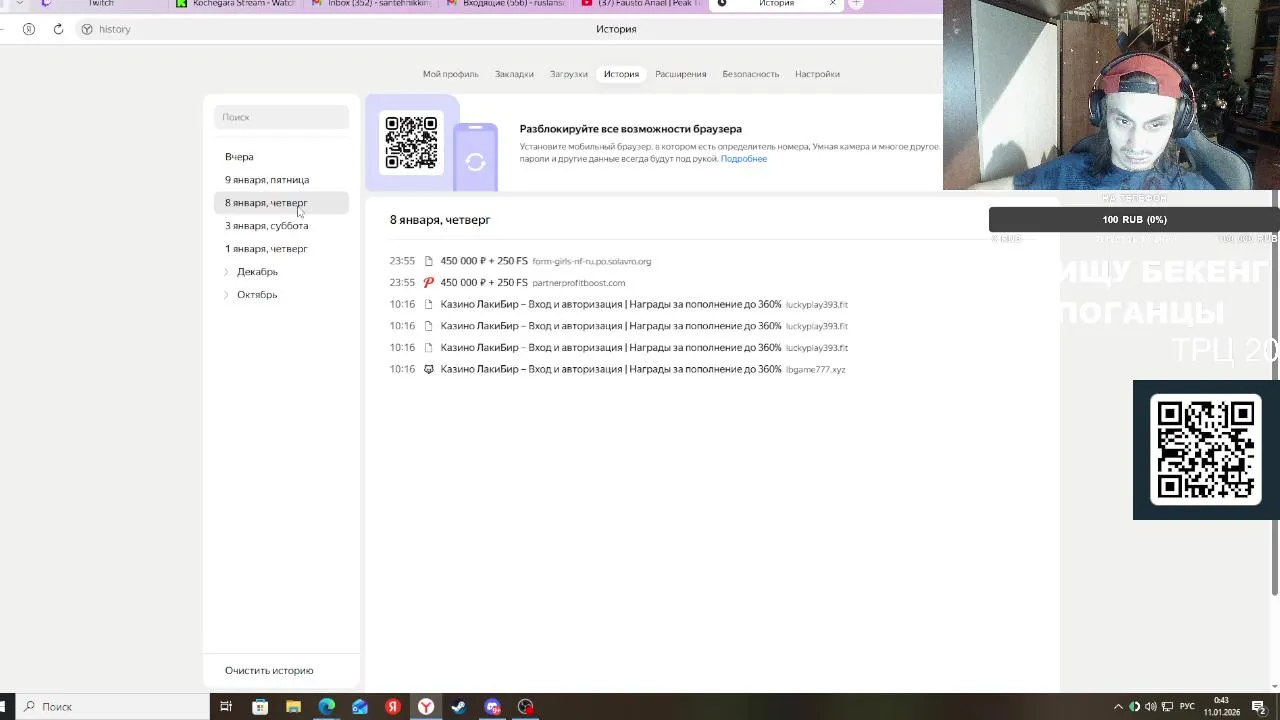
Task: Open the network icon in tray
Action: pos(1168,707)
